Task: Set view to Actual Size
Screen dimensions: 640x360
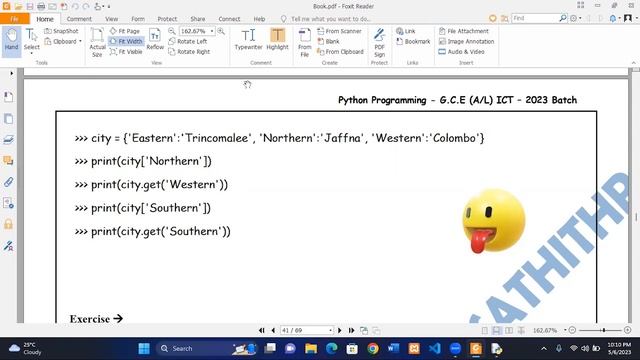Action: coord(97,42)
